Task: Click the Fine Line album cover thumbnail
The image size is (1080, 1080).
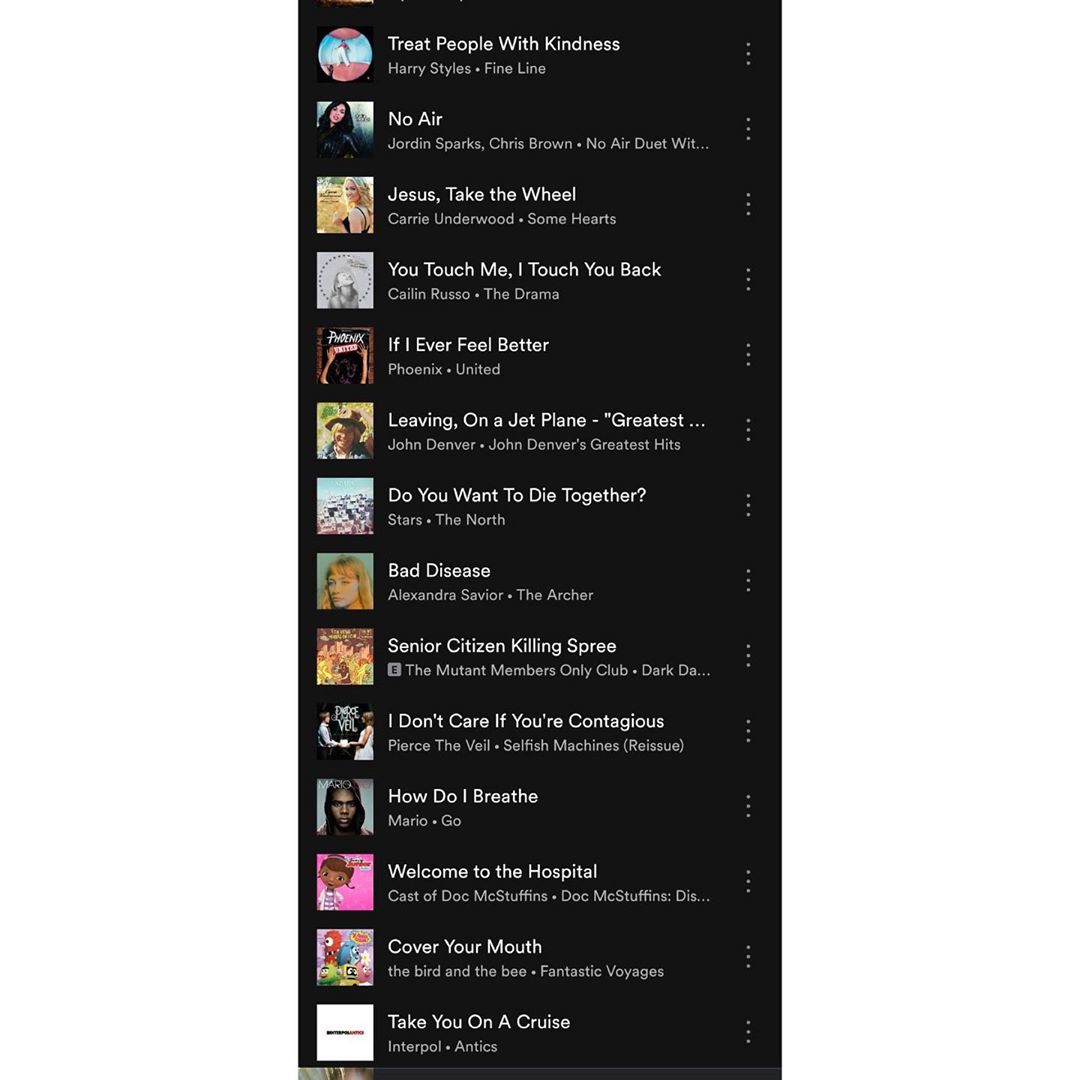Action: 345,54
